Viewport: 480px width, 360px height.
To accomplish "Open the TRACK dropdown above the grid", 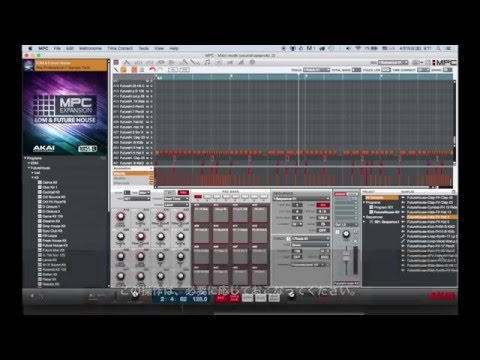I will [x=316, y=70].
